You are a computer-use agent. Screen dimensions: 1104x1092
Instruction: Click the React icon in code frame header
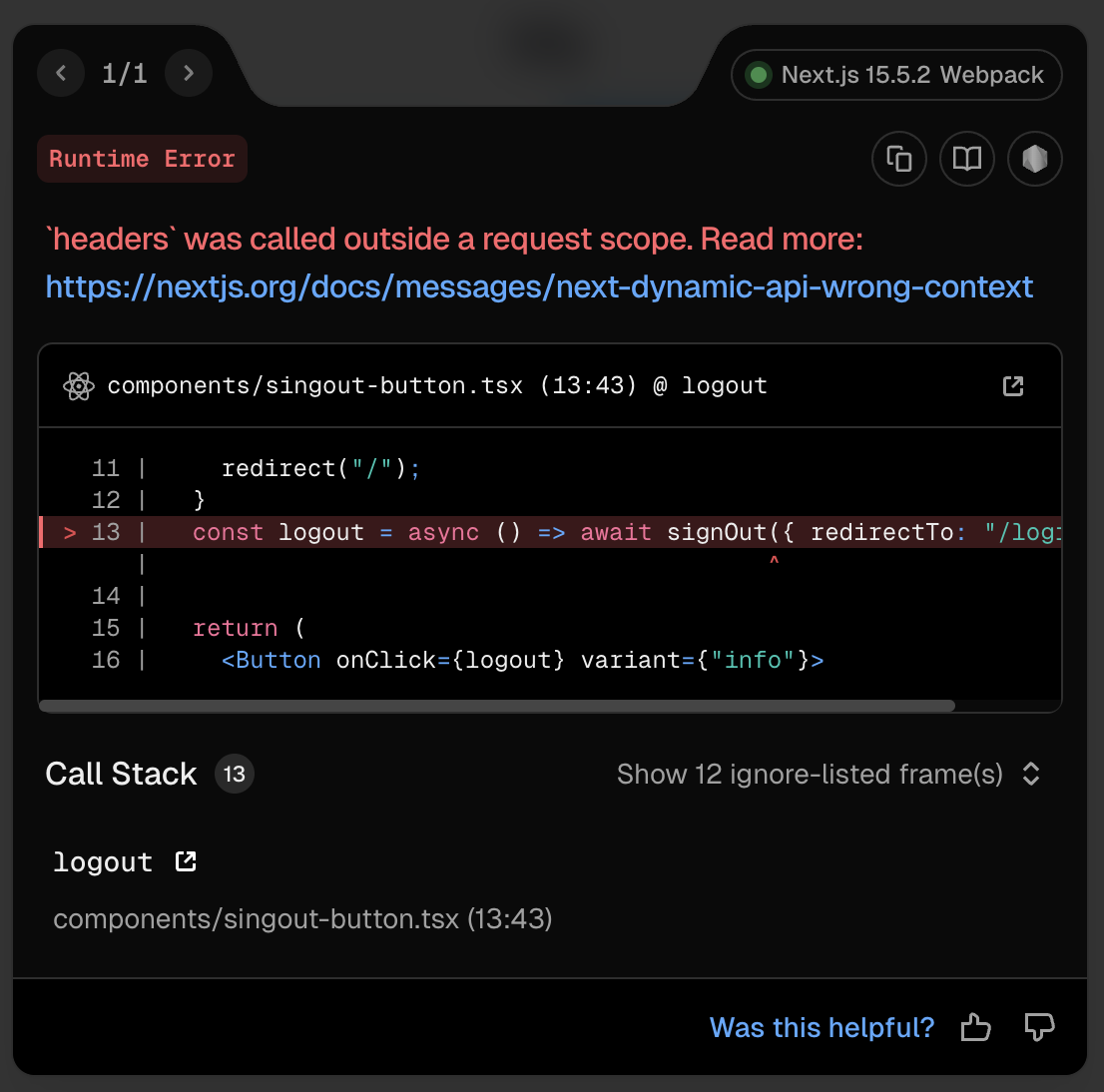[x=78, y=386]
